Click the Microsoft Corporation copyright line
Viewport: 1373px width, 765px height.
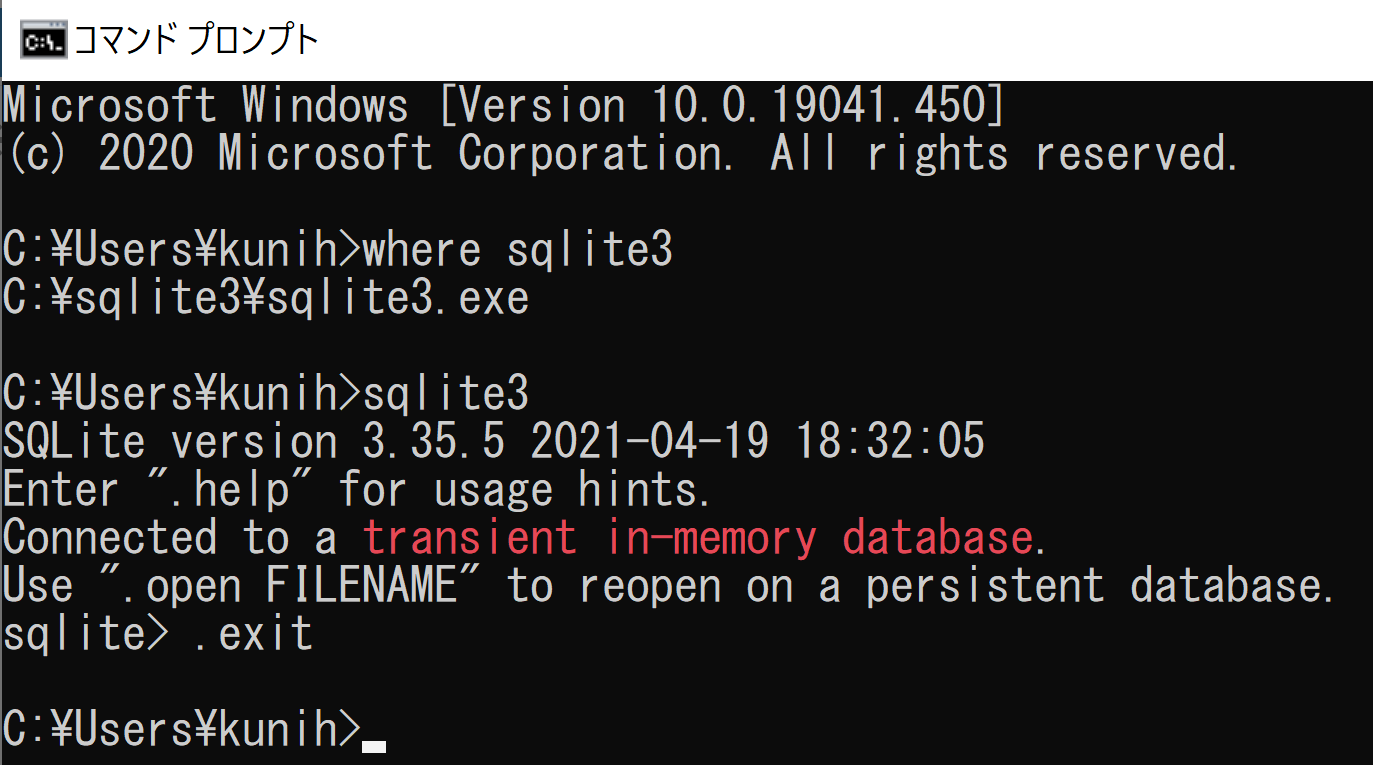click(x=621, y=155)
